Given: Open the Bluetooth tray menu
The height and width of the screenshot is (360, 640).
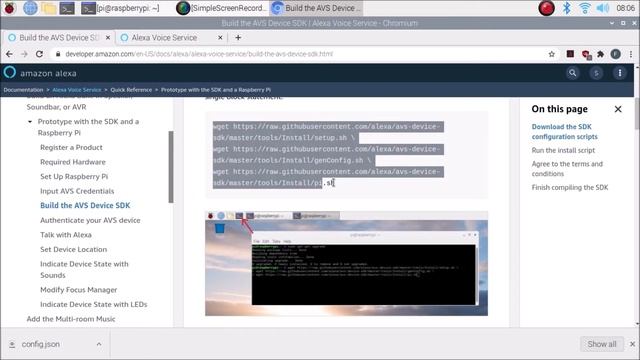Looking at the screenshot, I should 567,8.
